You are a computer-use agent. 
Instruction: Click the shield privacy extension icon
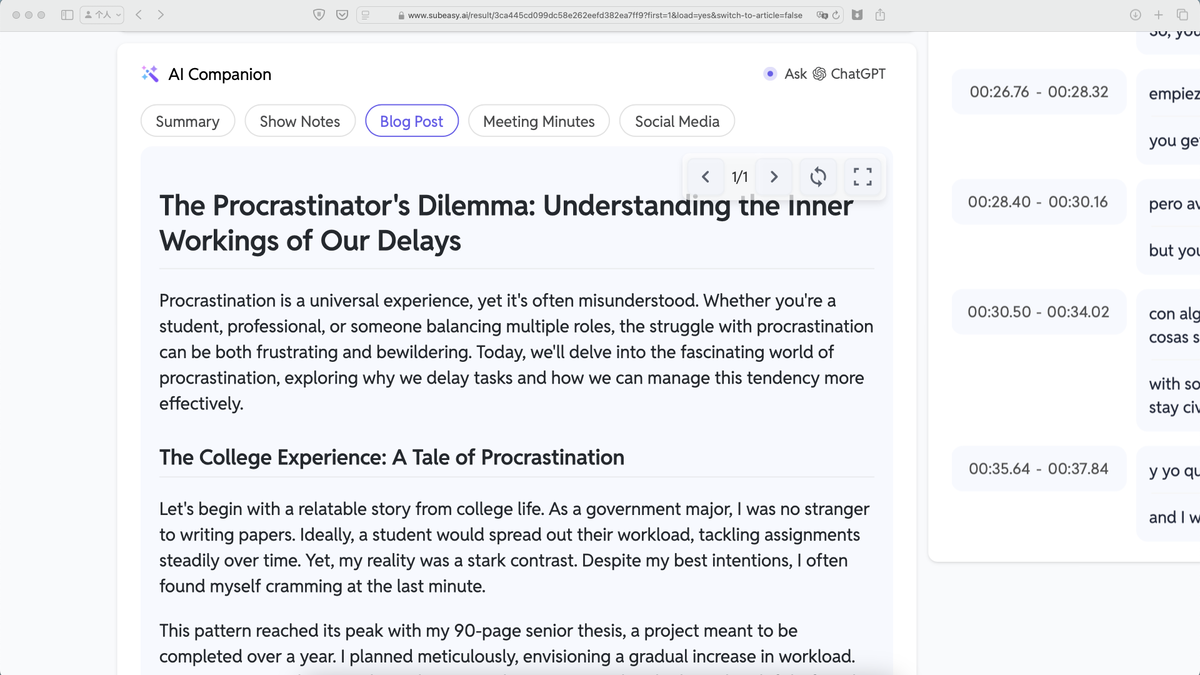click(x=319, y=15)
